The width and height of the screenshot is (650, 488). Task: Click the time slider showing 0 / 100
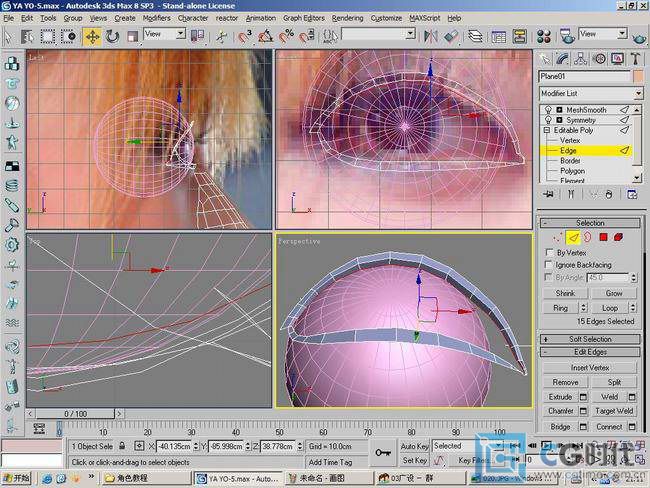[75, 414]
